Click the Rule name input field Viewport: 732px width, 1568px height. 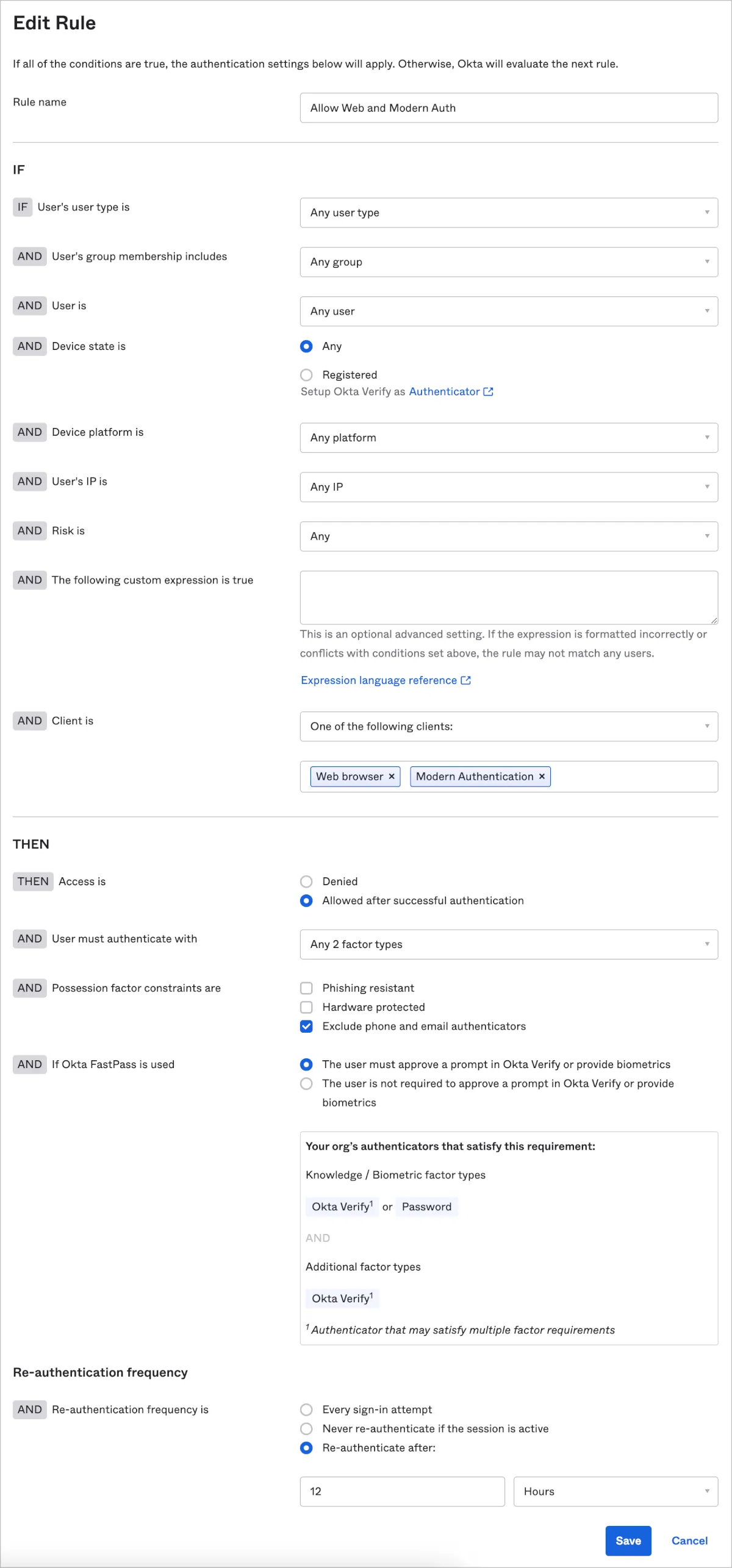(x=508, y=108)
